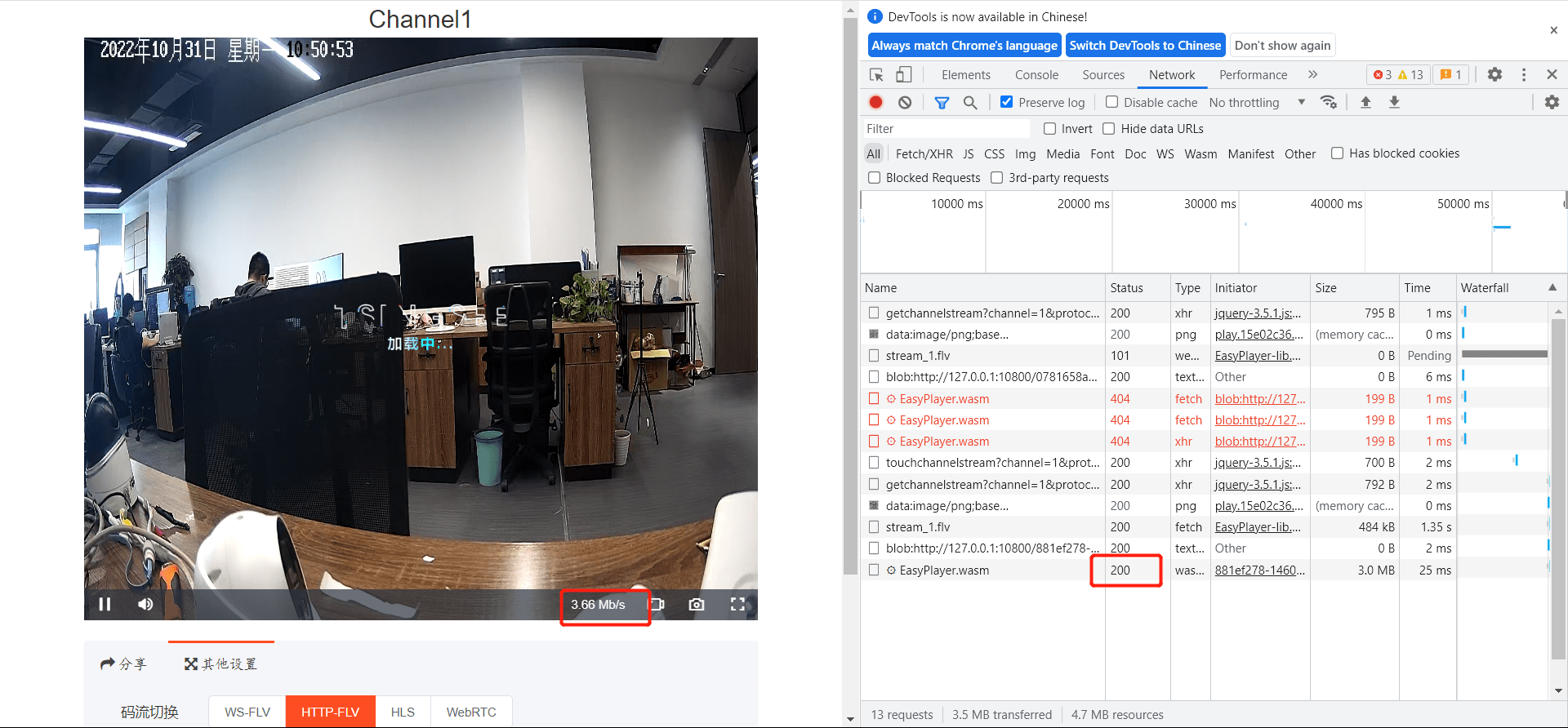
Task: Open the 分享 share tab
Action: (123, 664)
